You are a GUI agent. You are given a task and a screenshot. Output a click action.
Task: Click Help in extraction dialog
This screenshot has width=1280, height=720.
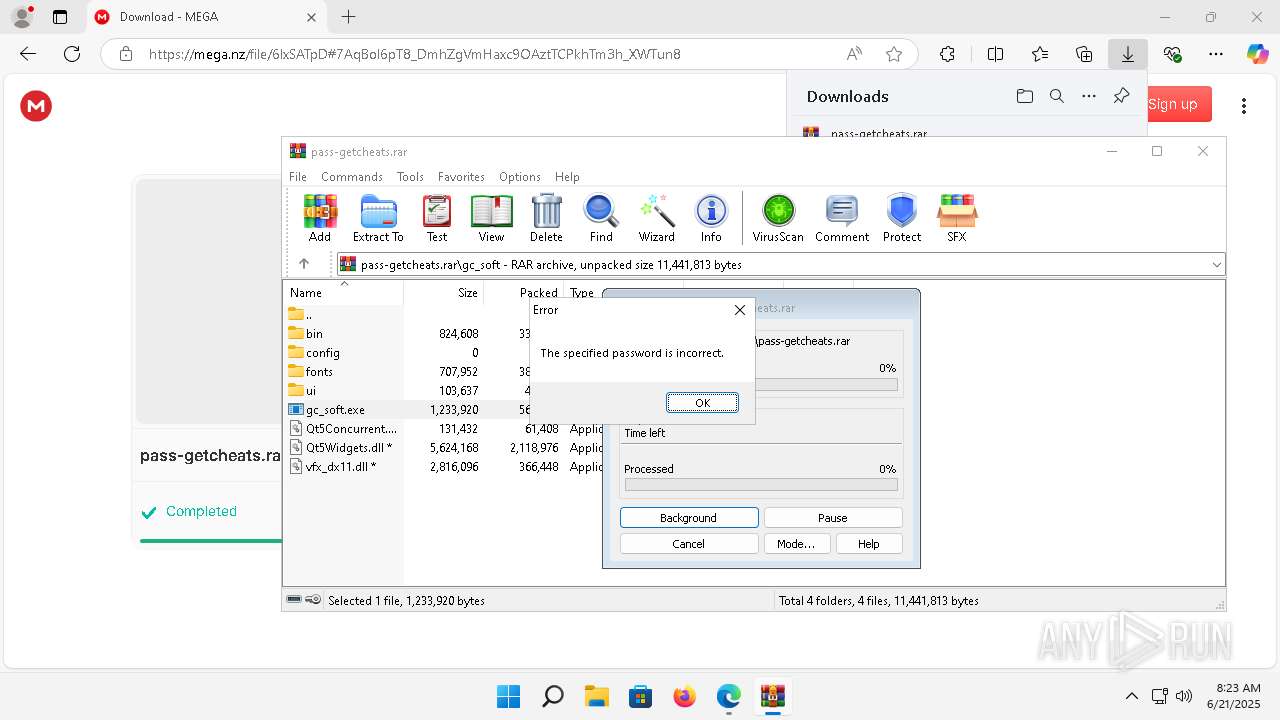(869, 544)
